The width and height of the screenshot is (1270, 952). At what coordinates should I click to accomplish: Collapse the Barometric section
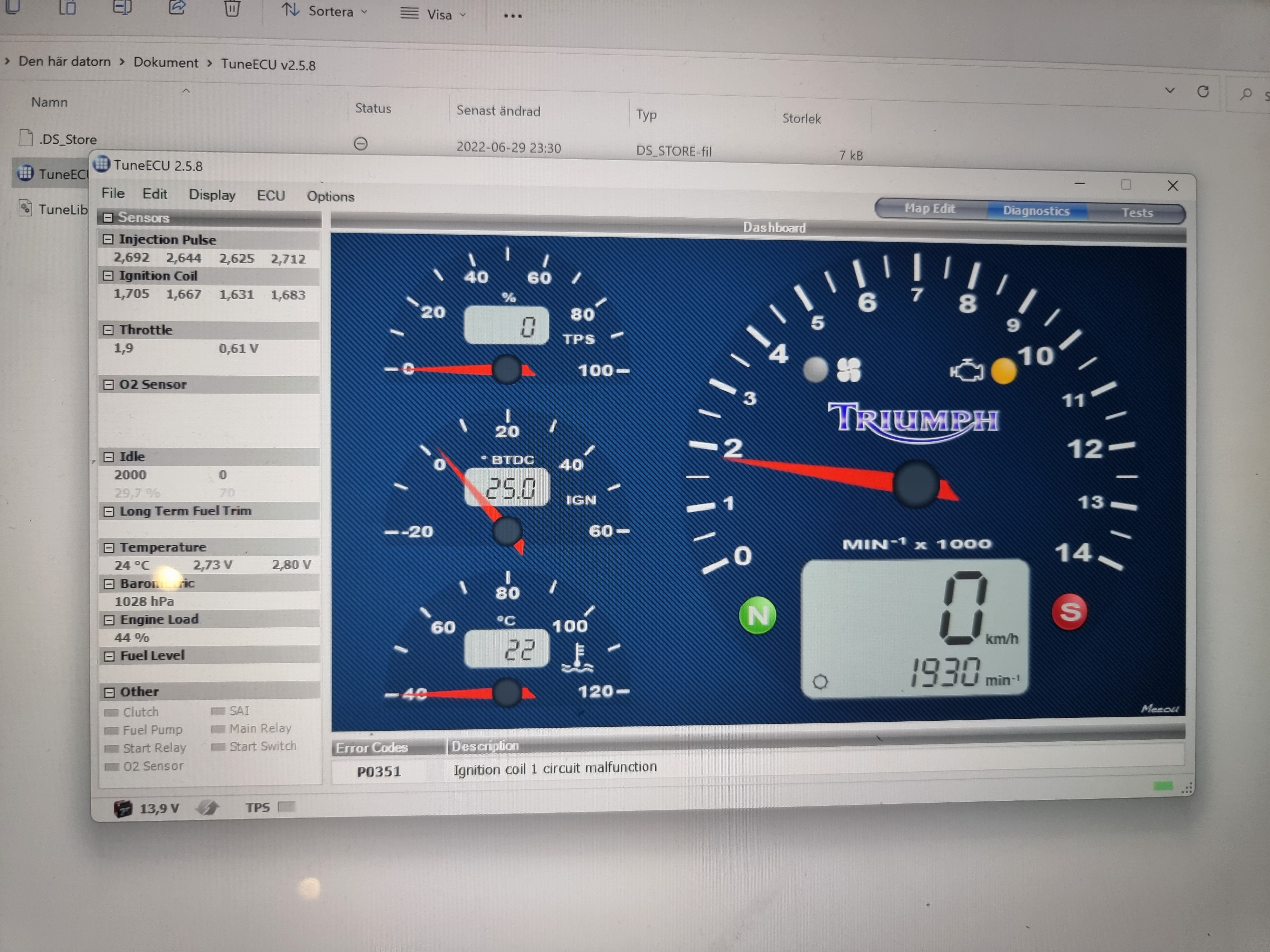pyautogui.click(x=109, y=584)
